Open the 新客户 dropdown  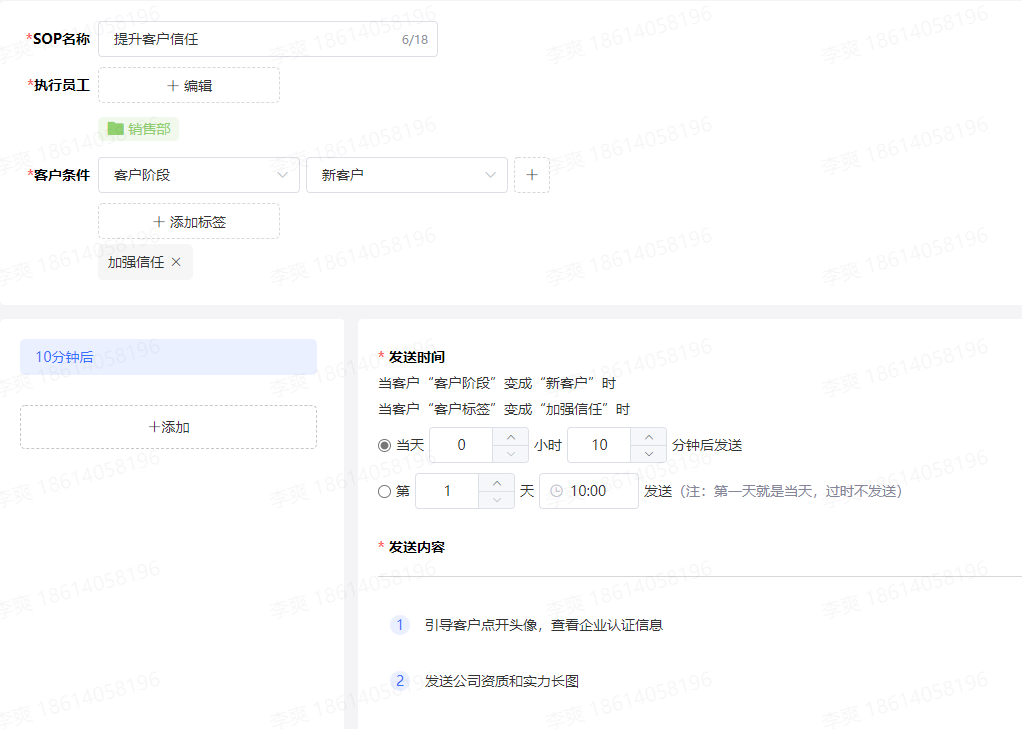407,175
